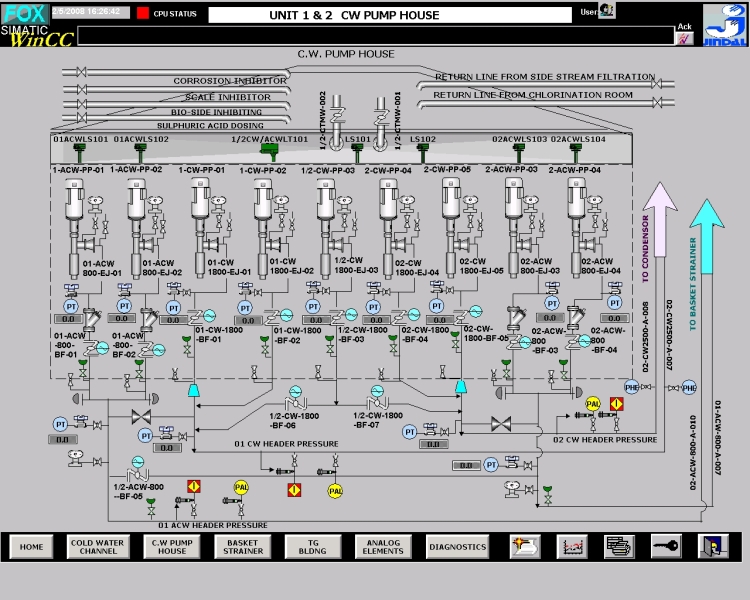Screen dimensions: 750x600
Task: Click level switch 02ACWLS104
Action: pos(576,153)
